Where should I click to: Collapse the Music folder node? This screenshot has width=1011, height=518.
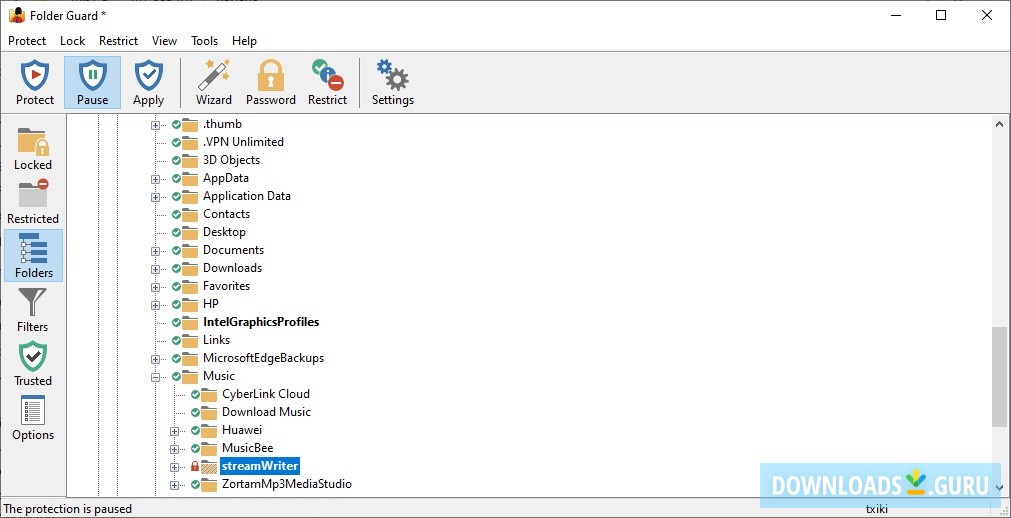155,377
